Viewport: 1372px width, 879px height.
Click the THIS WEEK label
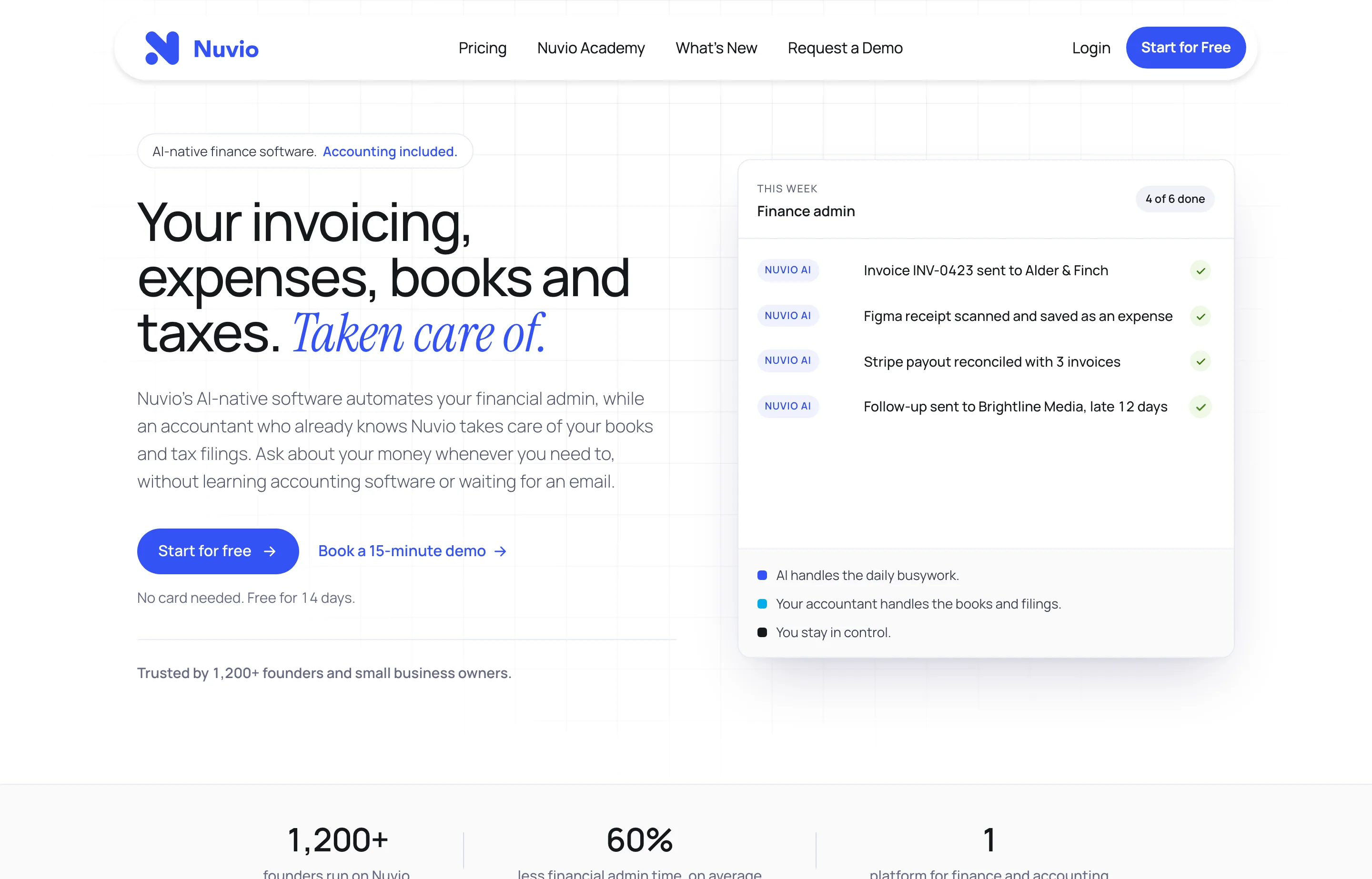(787, 189)
